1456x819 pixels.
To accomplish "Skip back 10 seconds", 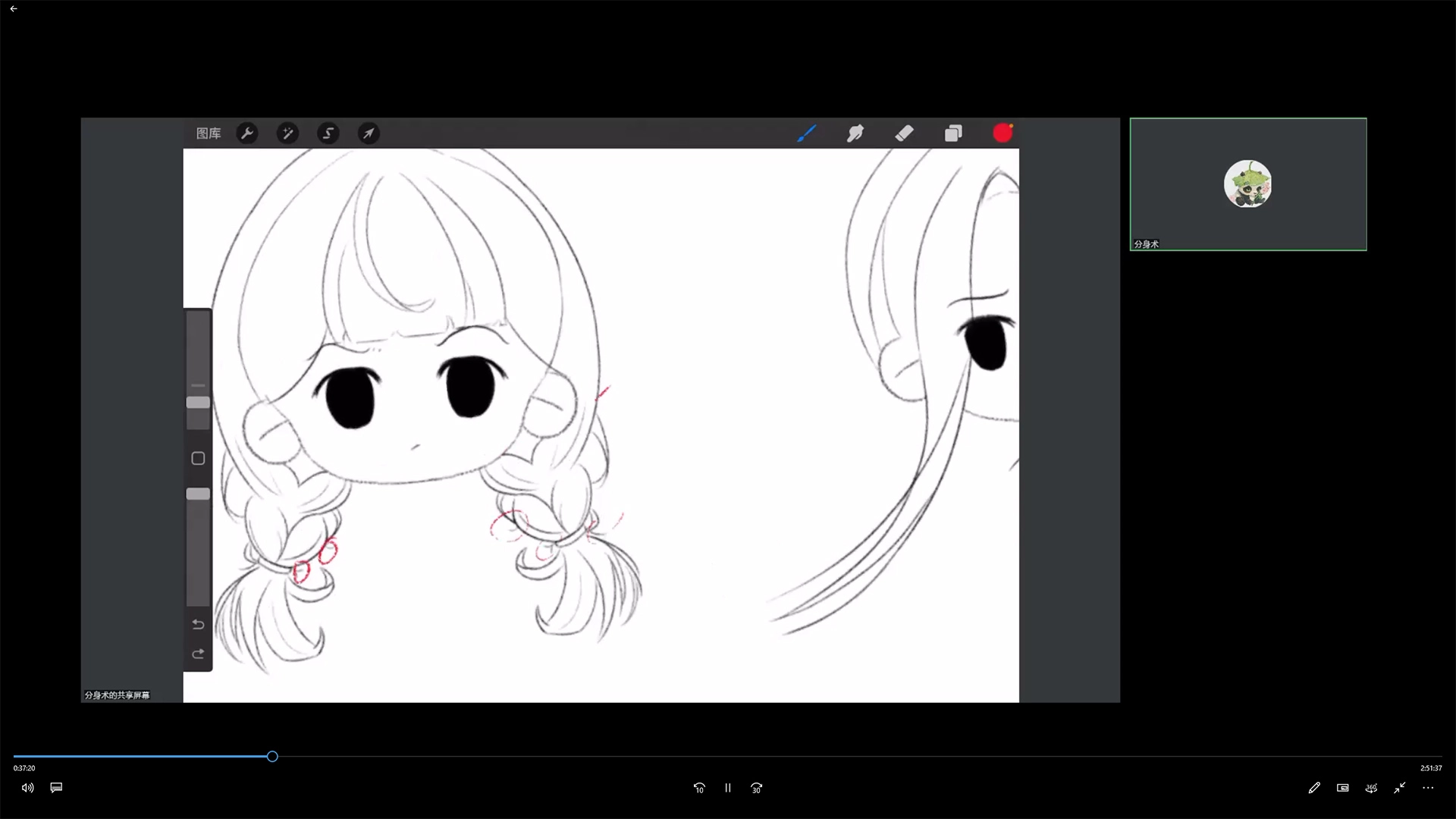I will [x=699, y=788].
